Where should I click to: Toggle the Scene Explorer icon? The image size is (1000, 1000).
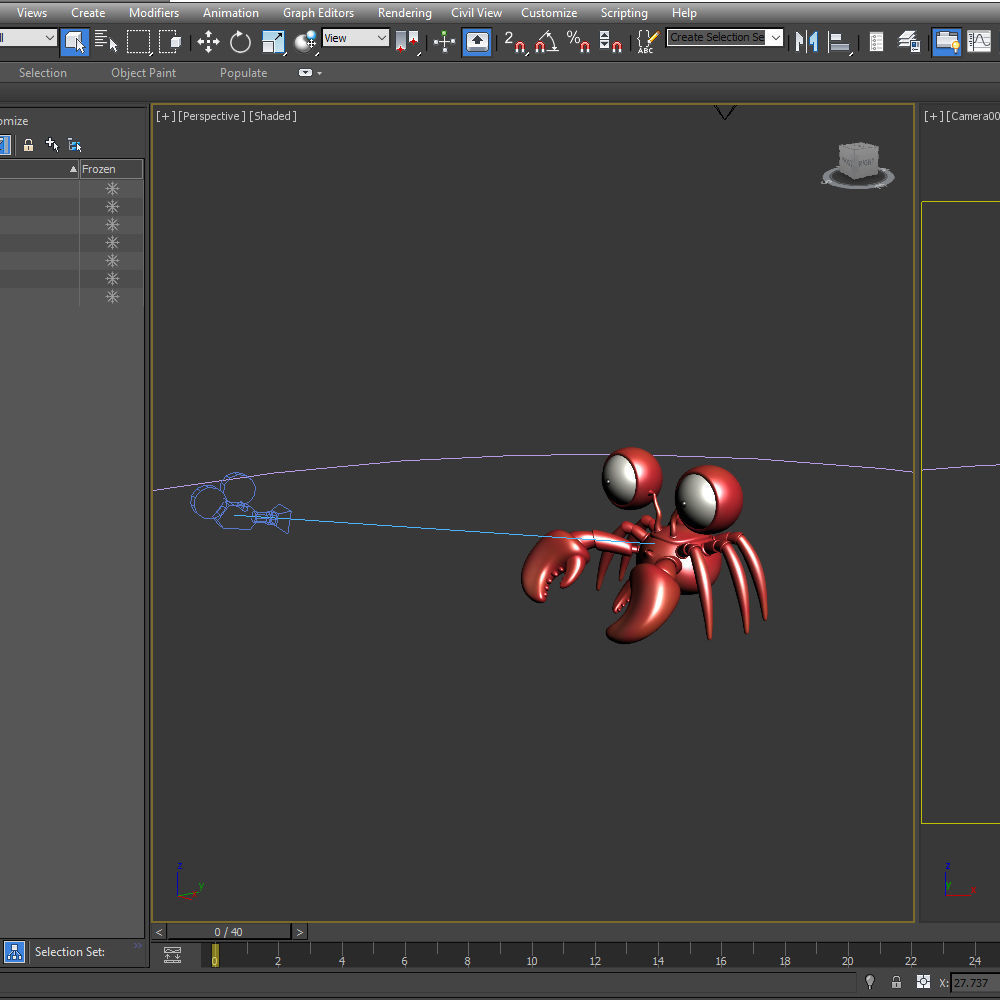(876, 42)
